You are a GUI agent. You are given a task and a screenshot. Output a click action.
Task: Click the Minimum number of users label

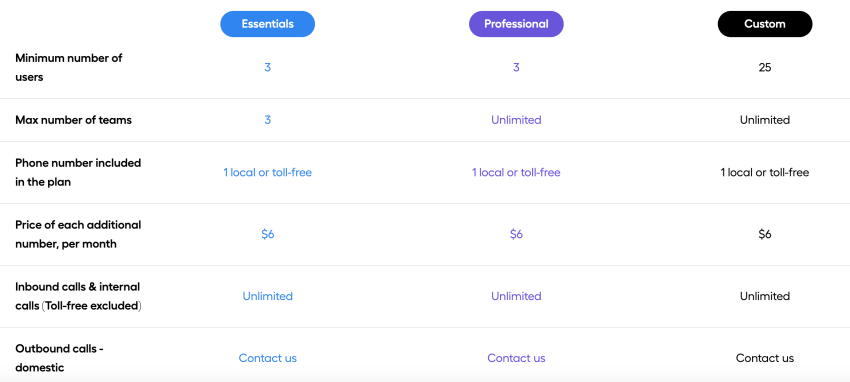point(69,67)
